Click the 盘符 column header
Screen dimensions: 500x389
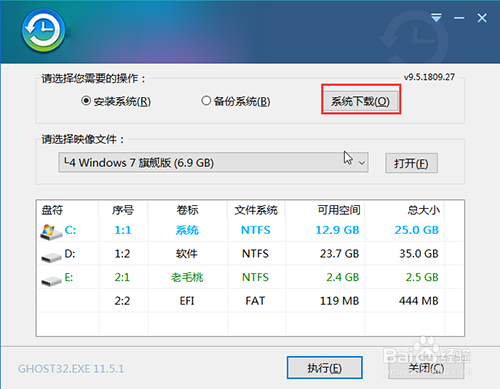click(52, 210)
